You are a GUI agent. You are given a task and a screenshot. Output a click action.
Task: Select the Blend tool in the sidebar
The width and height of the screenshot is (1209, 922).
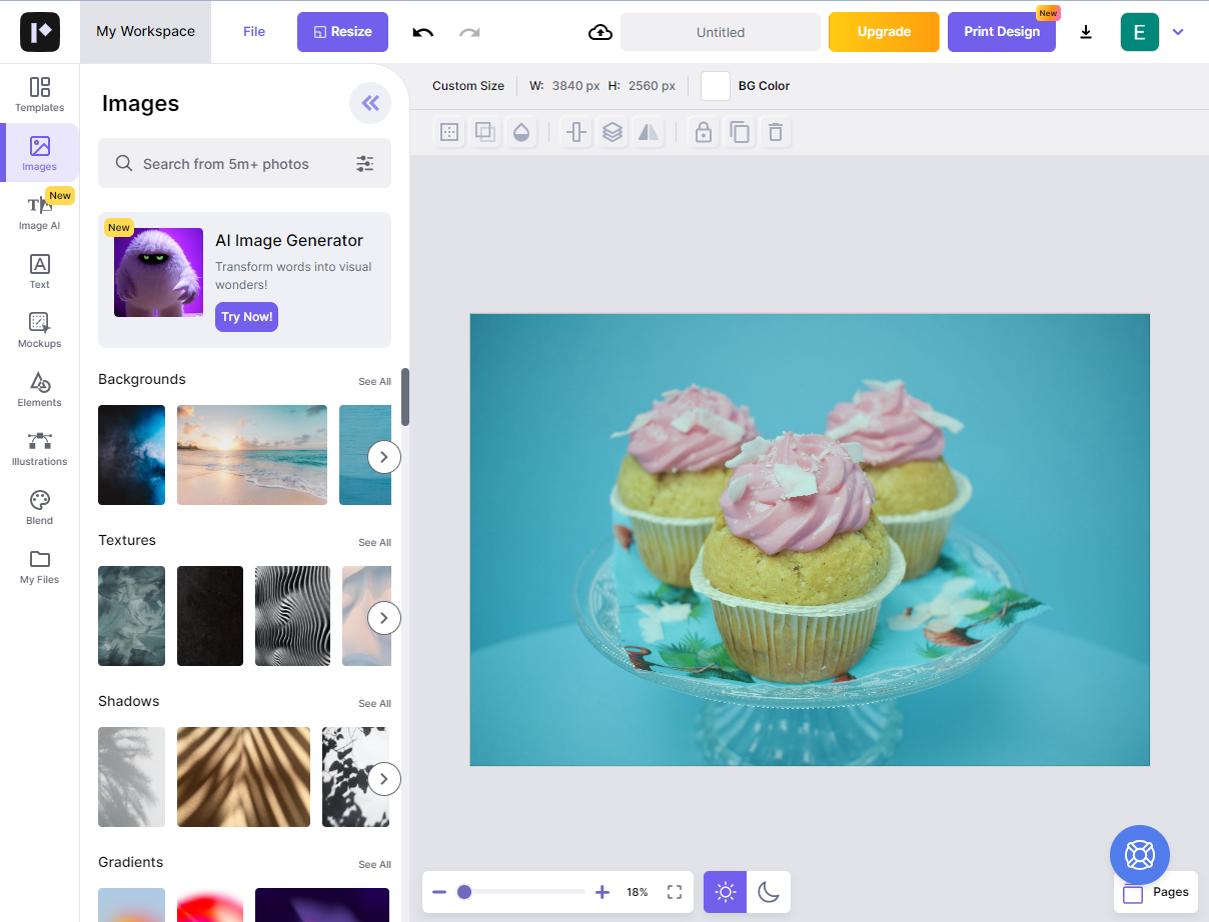pyautogui.click(x=39, y=506)
